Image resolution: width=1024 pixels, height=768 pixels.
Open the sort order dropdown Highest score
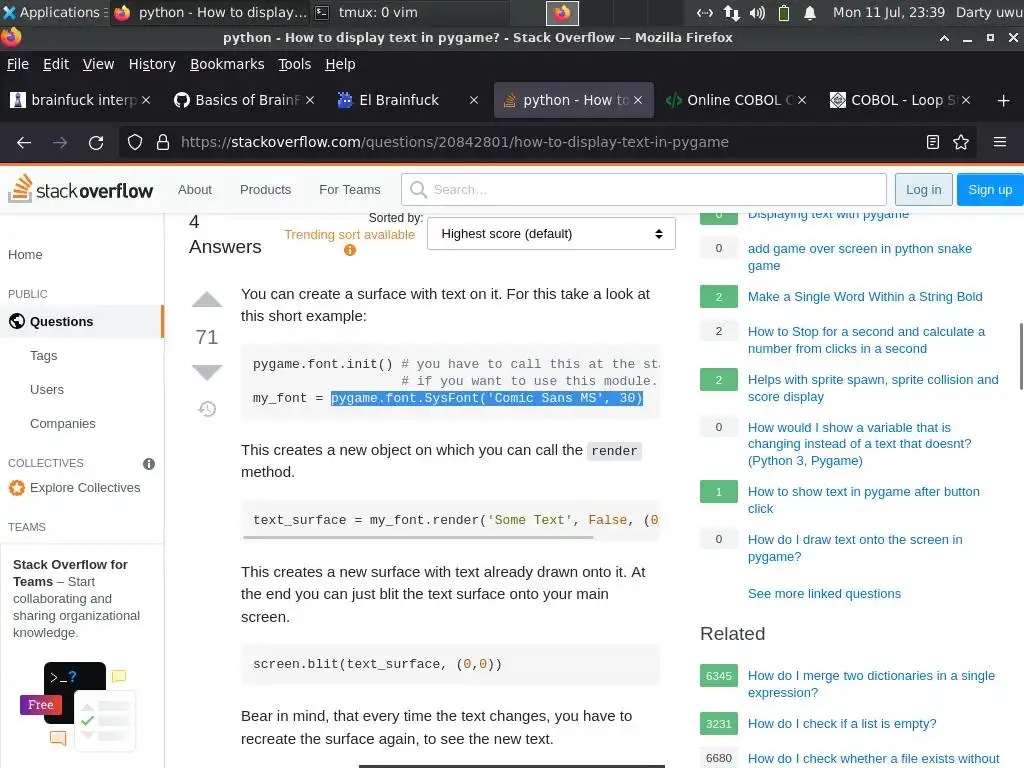[x=551, y=234]
